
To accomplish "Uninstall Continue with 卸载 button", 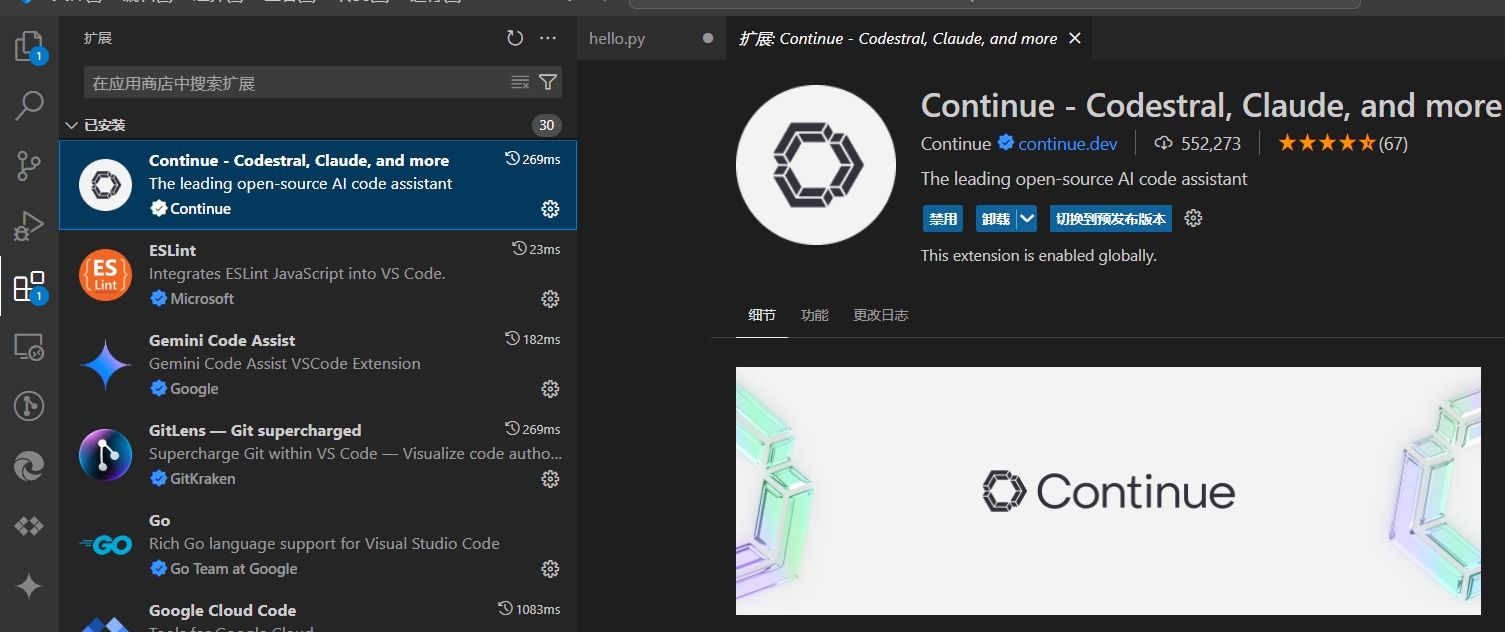I will click(996, 219).
